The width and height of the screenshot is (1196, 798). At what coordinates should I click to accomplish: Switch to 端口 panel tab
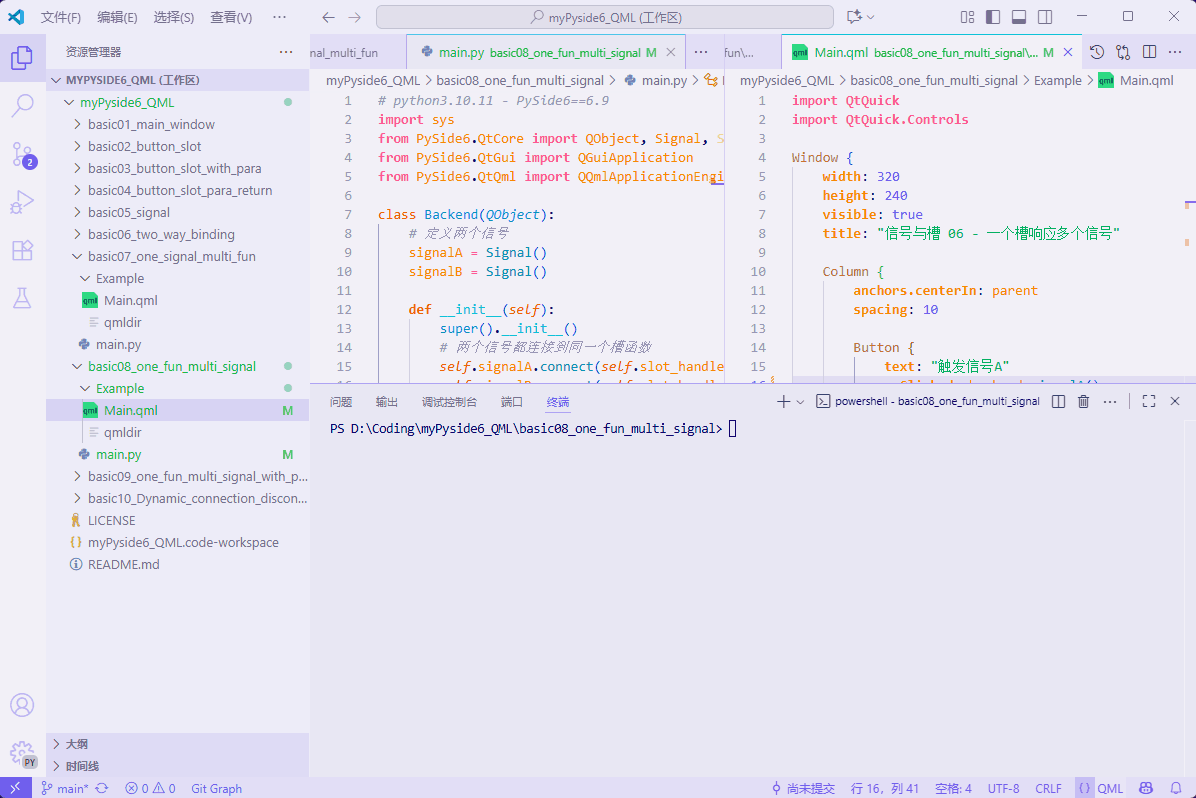pyautogui.click(x=512, y=402)
